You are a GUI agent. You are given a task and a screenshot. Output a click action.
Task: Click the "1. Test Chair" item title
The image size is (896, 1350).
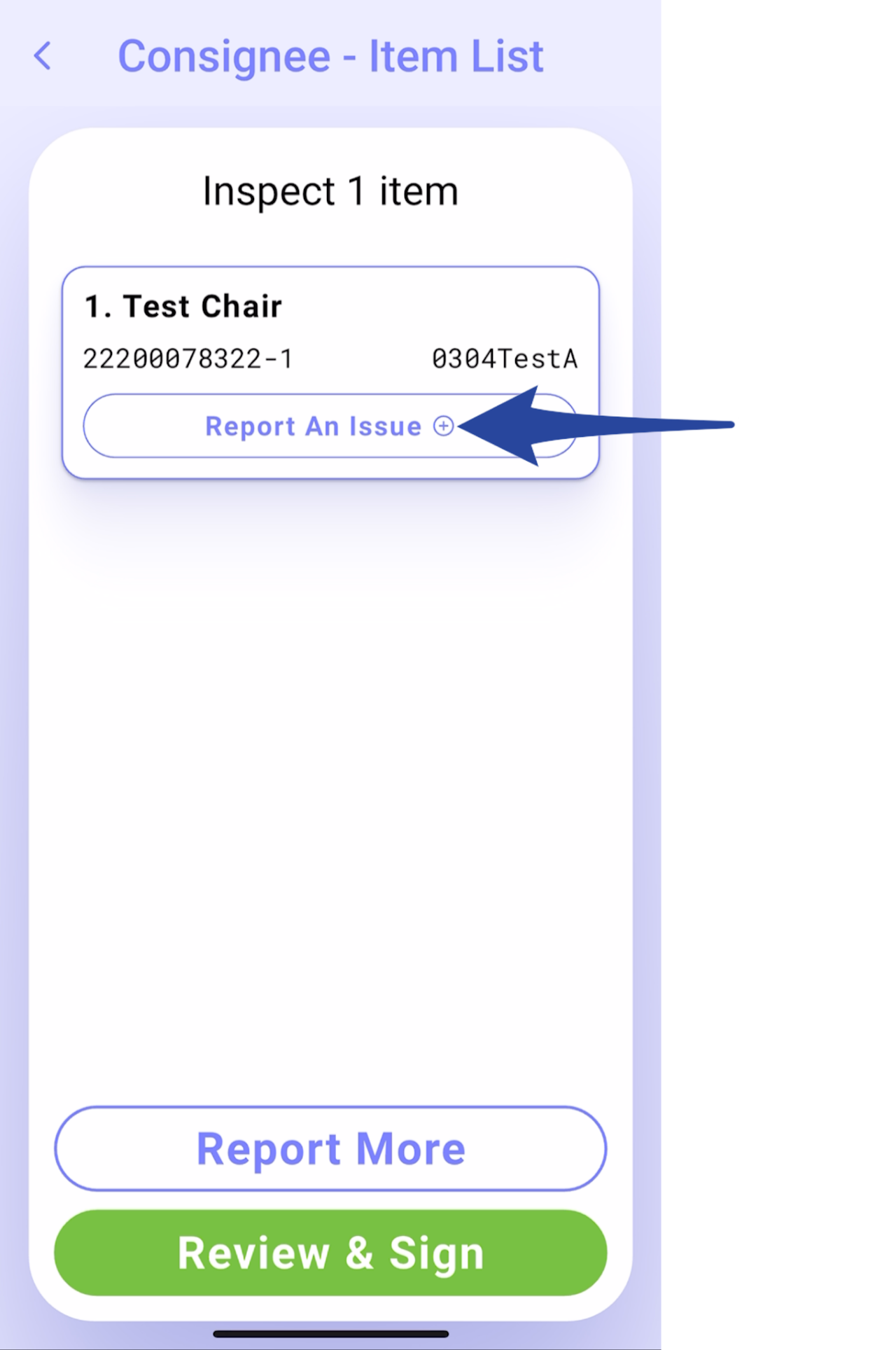(x=183, y=307)
